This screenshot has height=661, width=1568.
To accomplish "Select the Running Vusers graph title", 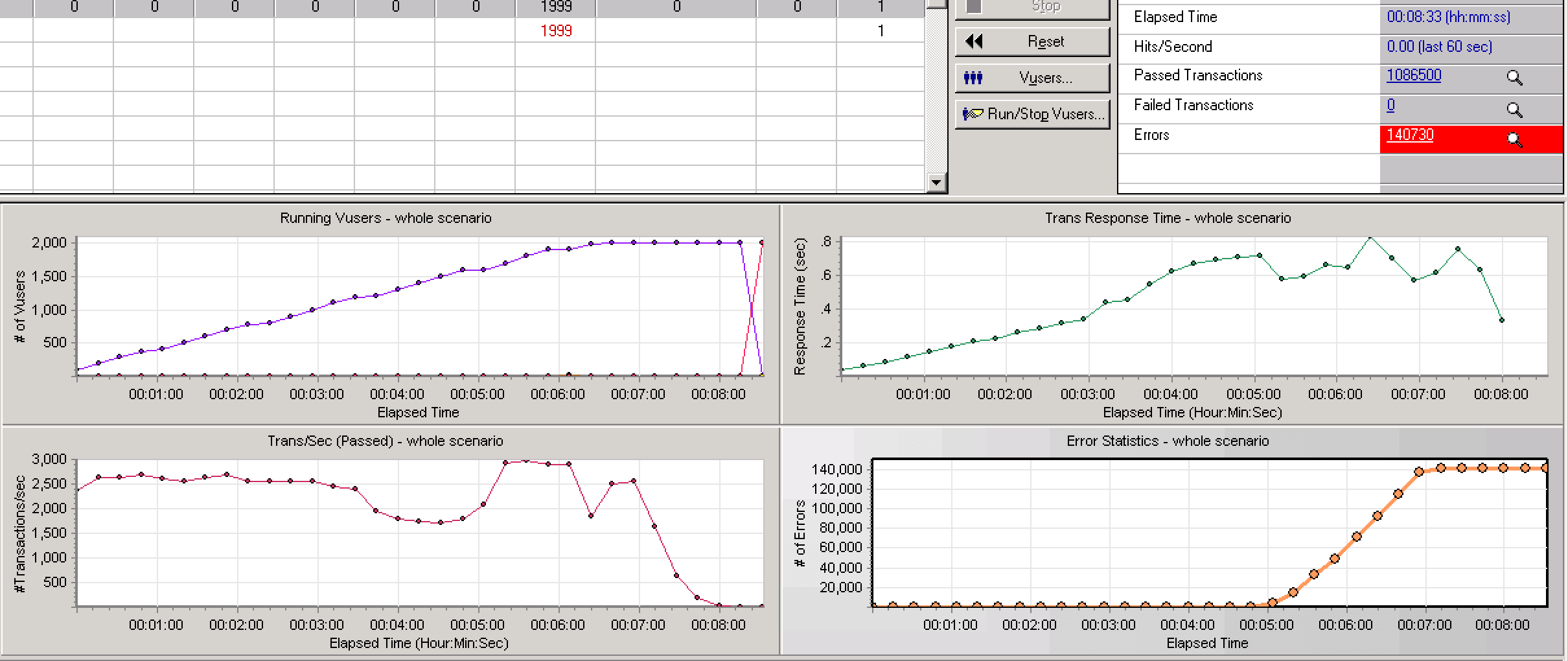I will [386, 218].
